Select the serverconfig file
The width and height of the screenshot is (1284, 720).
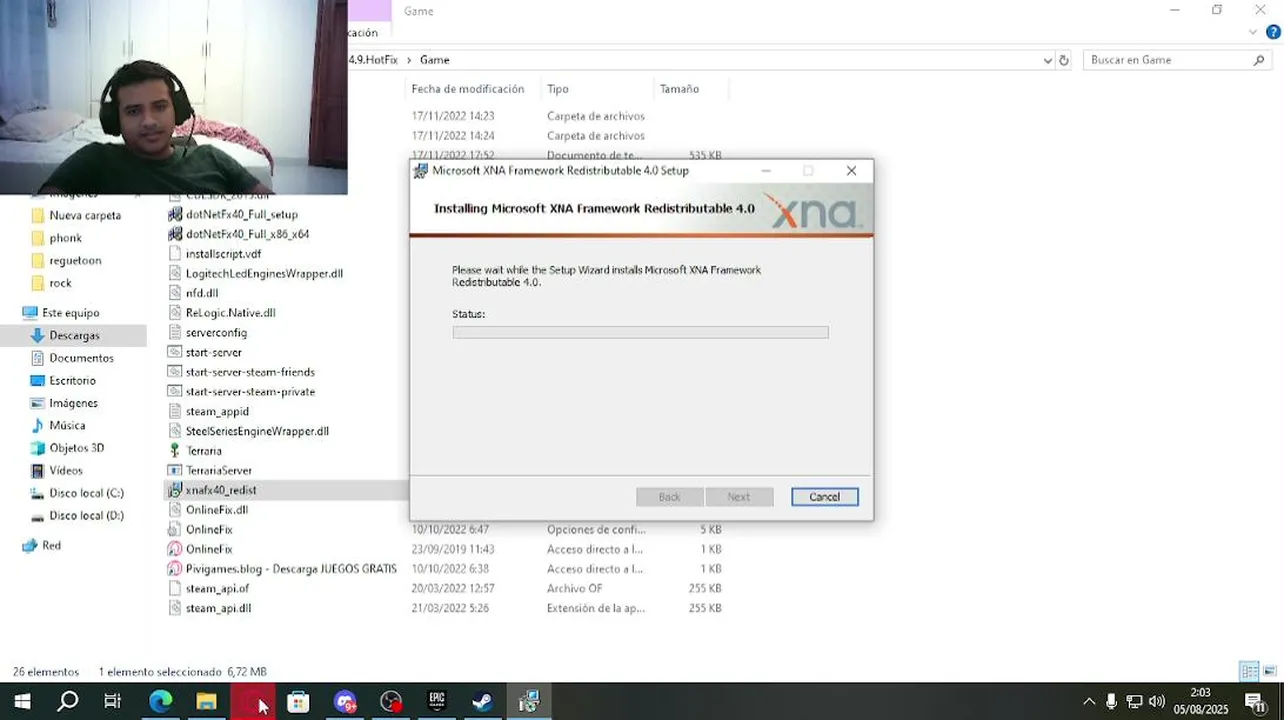(216, 333)
